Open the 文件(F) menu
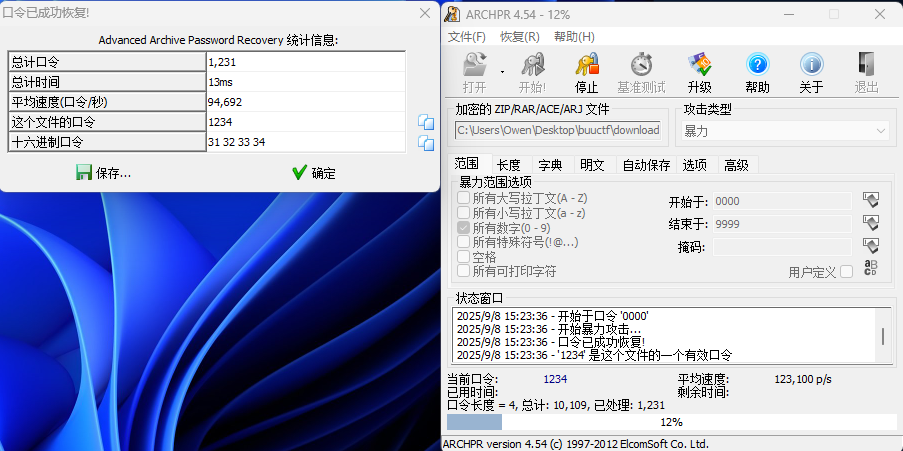The image size is (903, 451). click(467, 37)
